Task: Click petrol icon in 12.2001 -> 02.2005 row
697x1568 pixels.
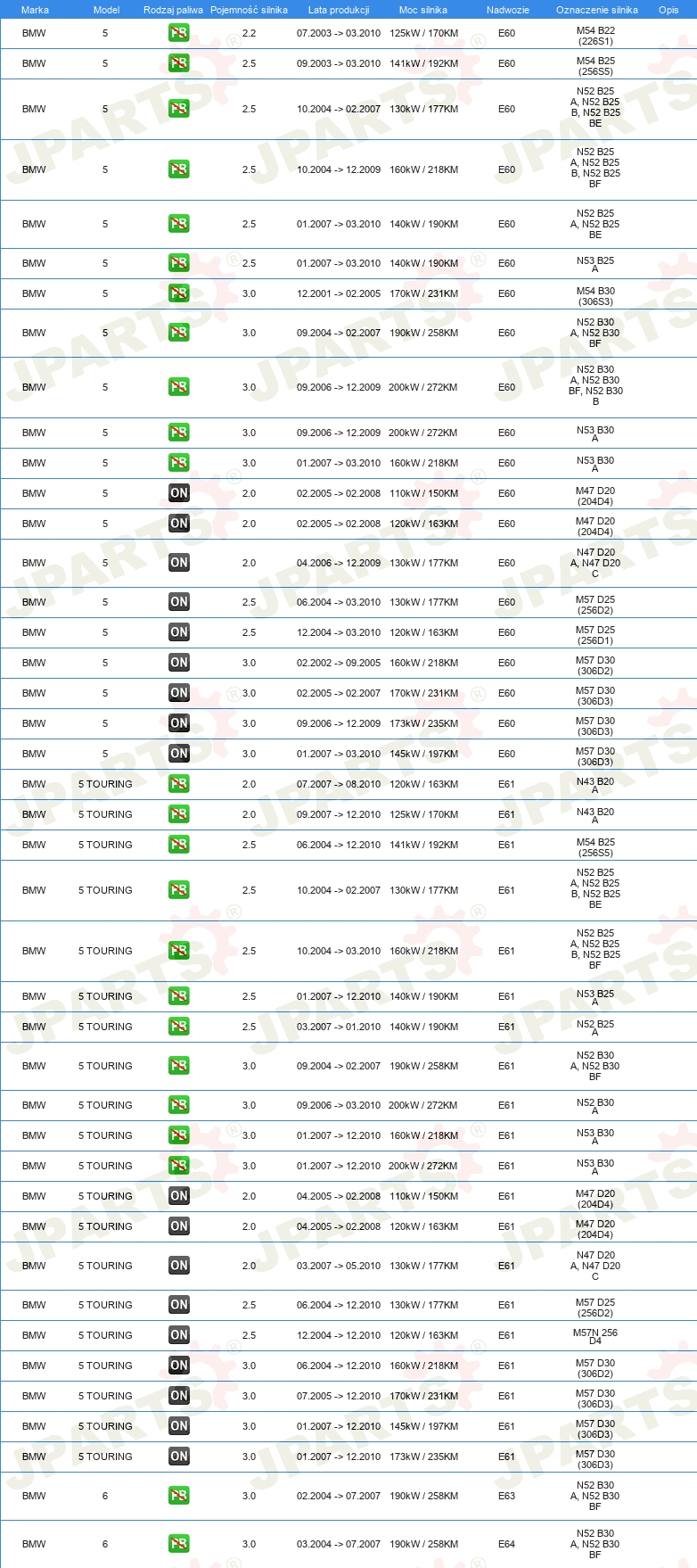Action: click(x=179, y=293)
